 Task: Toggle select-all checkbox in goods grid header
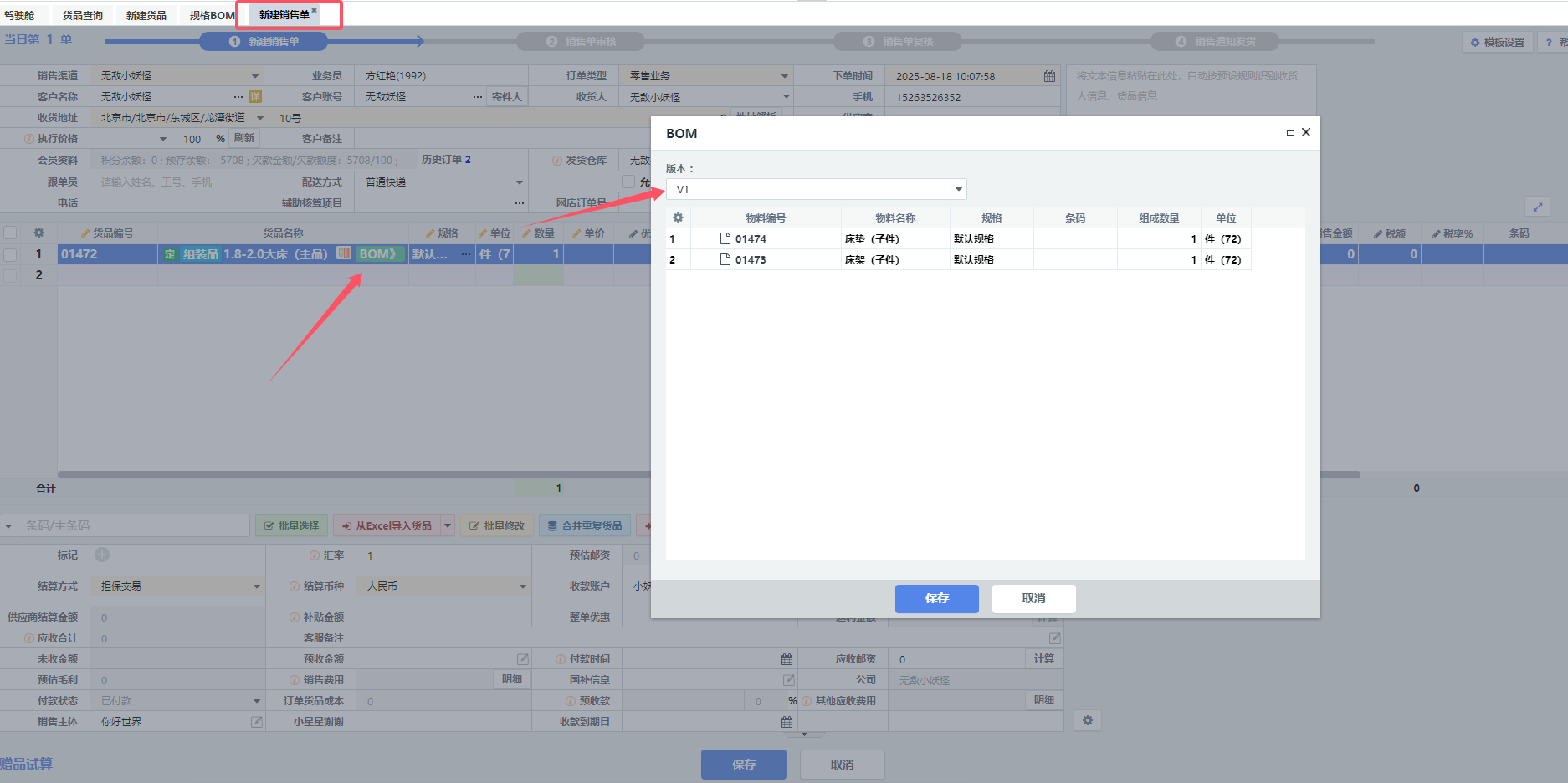(x=10, y=233)
